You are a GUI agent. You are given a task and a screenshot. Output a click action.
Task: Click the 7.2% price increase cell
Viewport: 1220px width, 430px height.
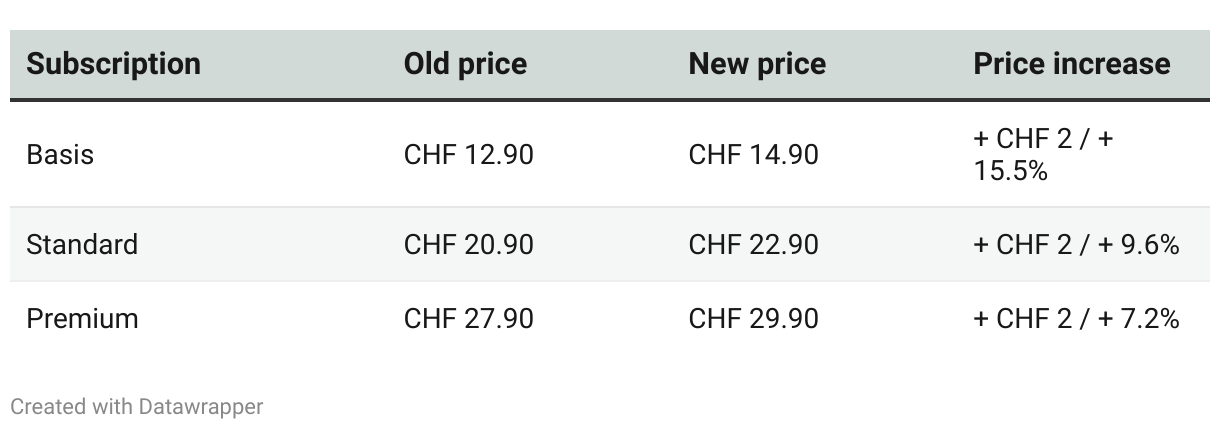click(x=1076, y=319)
